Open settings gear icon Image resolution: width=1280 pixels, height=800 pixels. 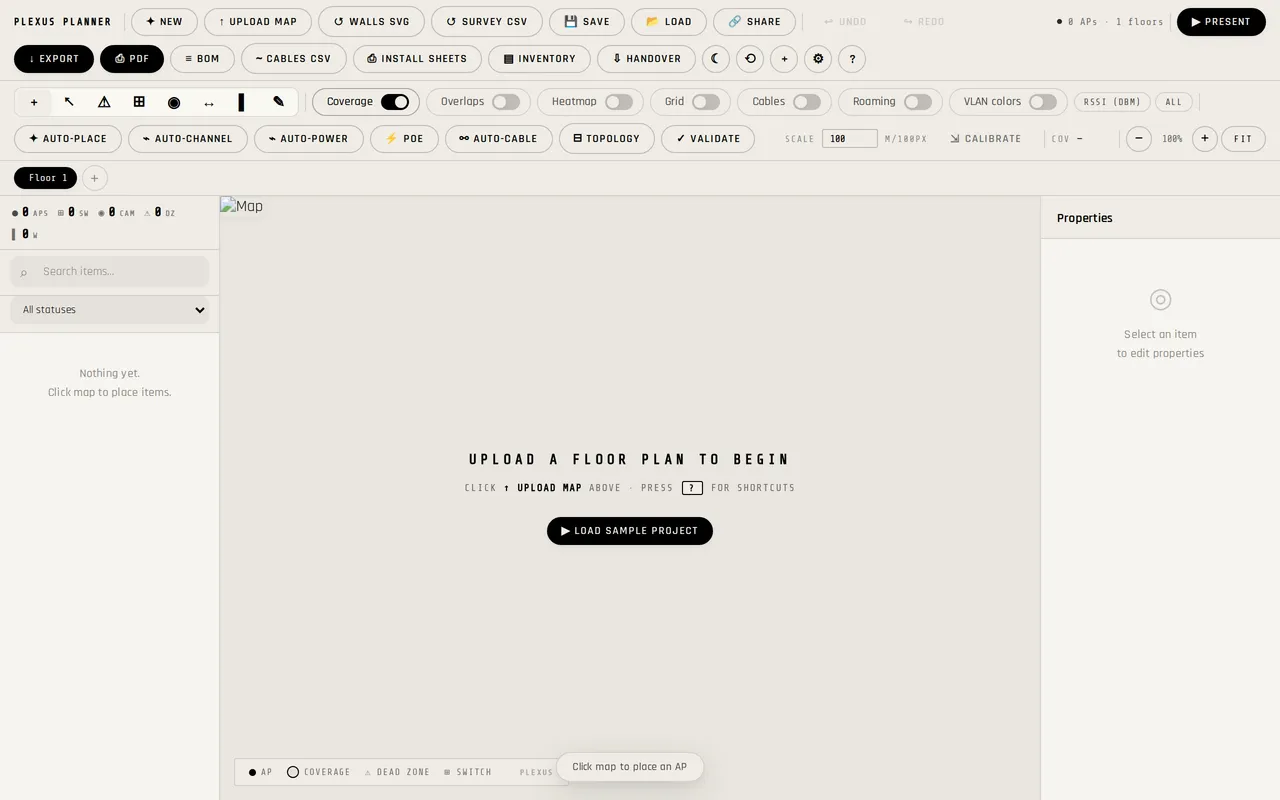pyautogui.click(x=818, y=59)
